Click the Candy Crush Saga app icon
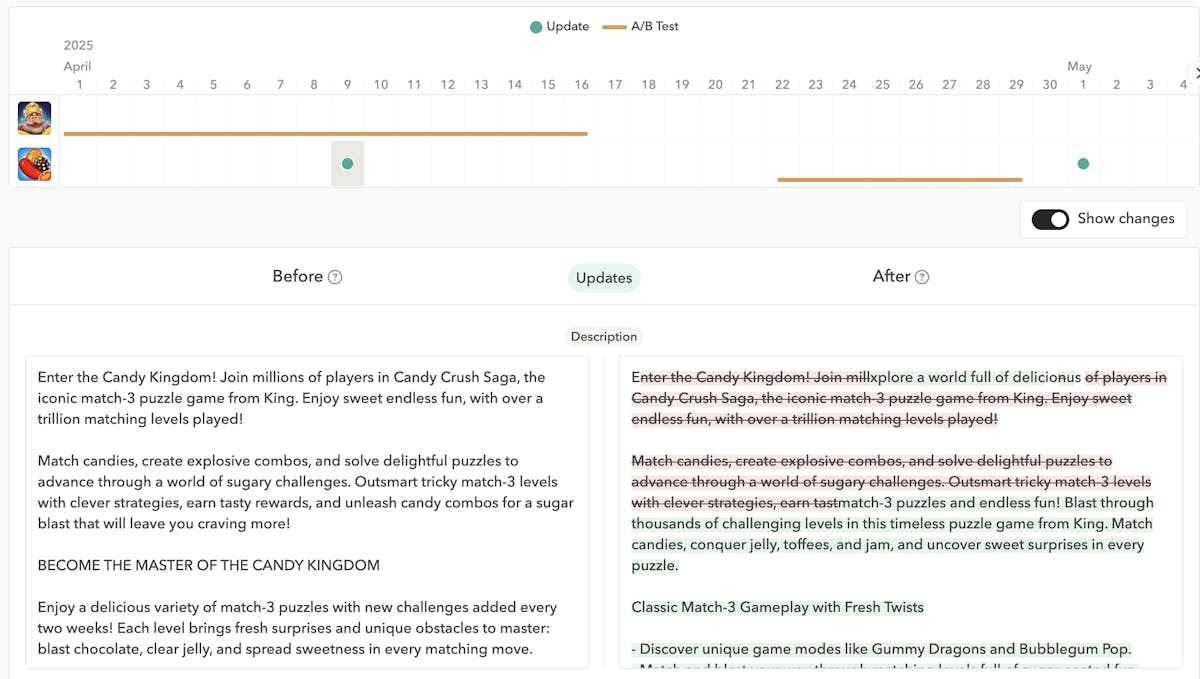Screen dimensions: 1200x679 point(34,164)
